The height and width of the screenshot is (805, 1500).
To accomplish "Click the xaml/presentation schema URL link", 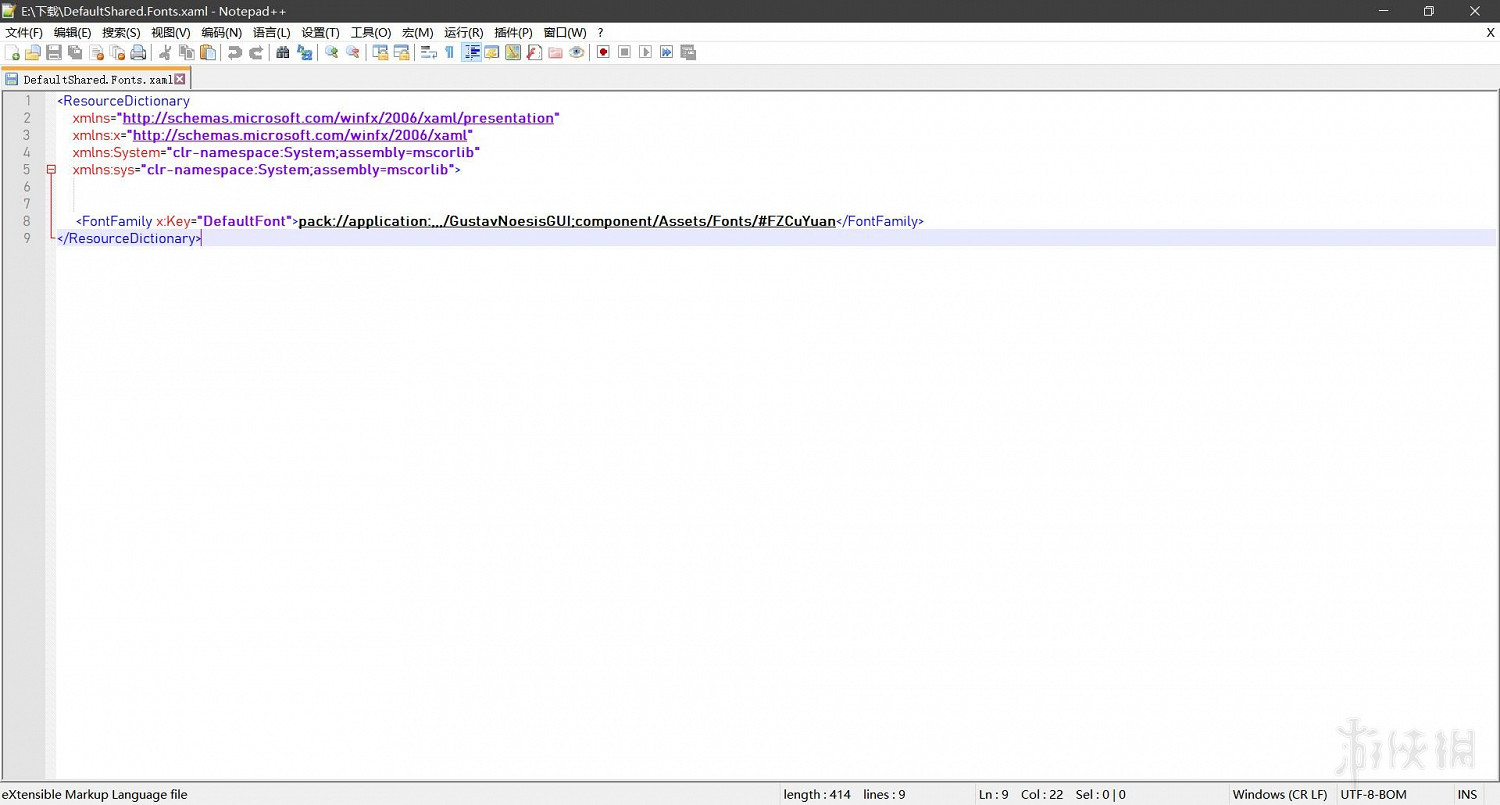I will tap(338, 118).
